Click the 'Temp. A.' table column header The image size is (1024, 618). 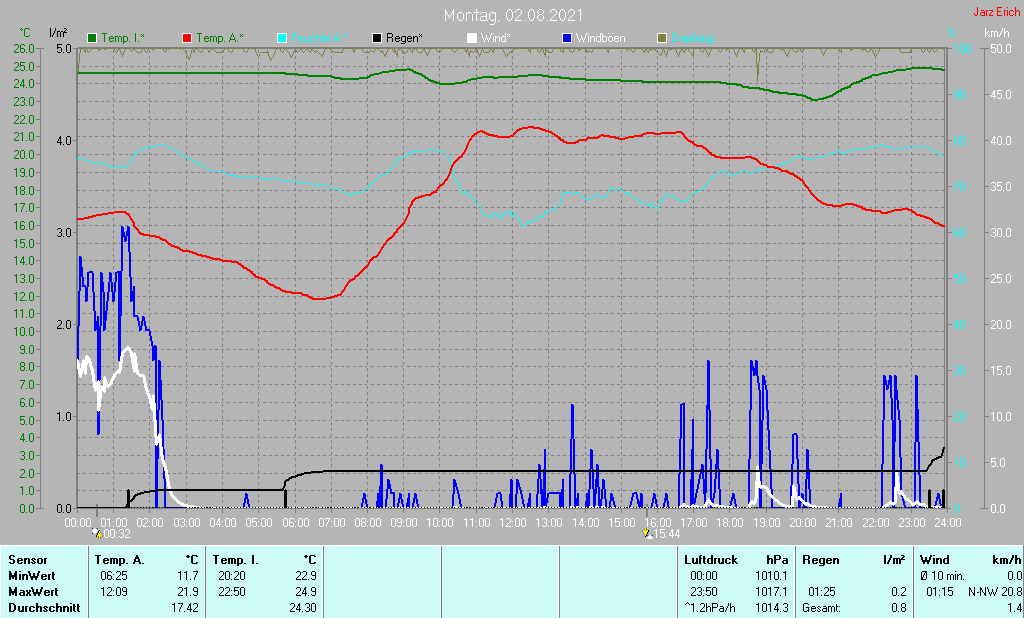pyautogui.click(x=120, y=561)
